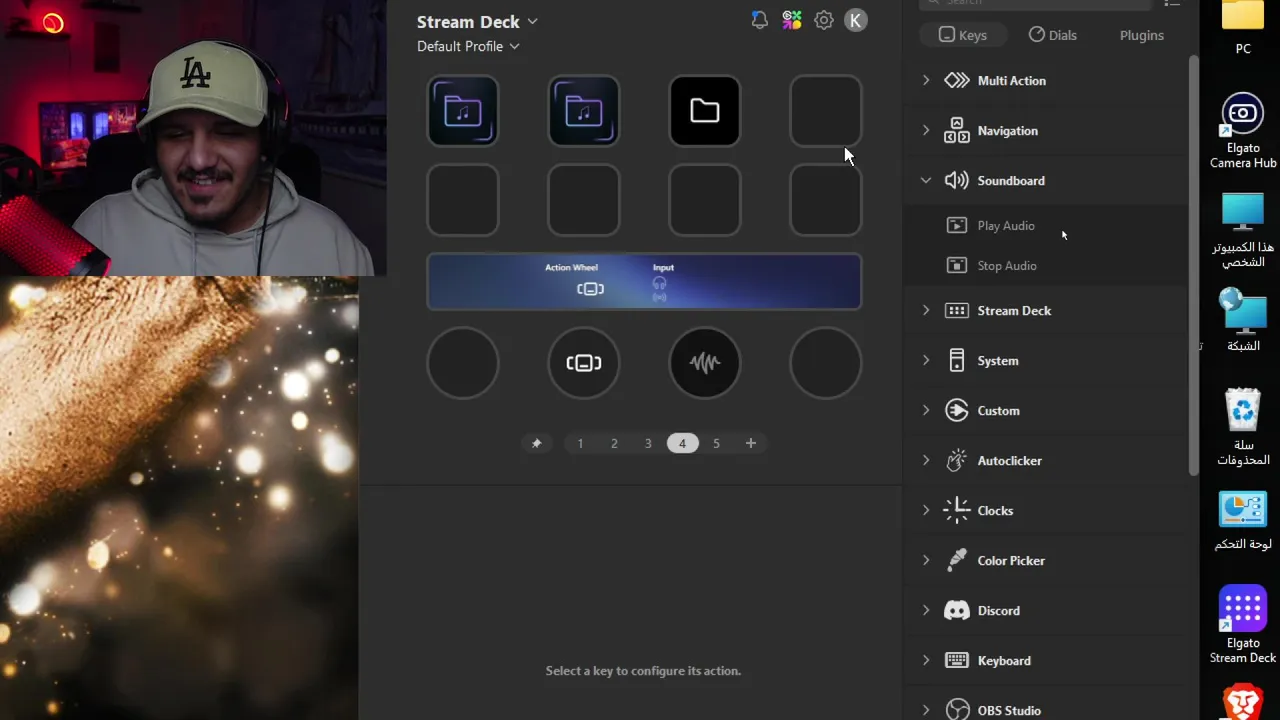Open the Recycle Bin desktop icon
Viewport: 1280px width, 720px height.
click(x=1243, y=427)
